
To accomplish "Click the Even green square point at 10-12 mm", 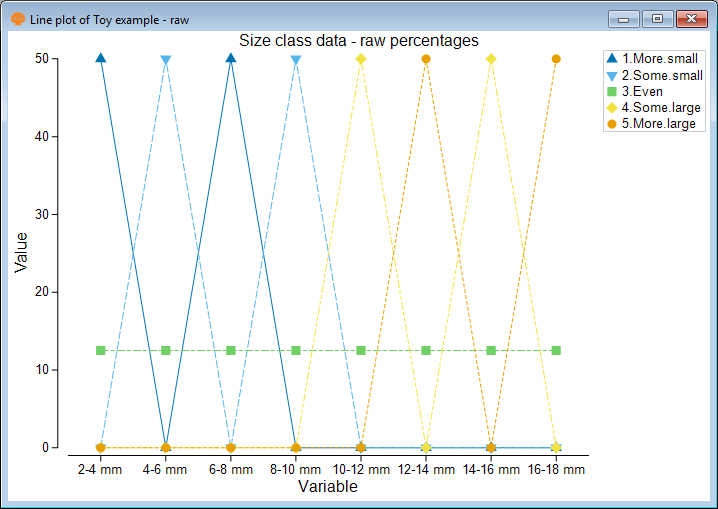I will tap(361, 350).
